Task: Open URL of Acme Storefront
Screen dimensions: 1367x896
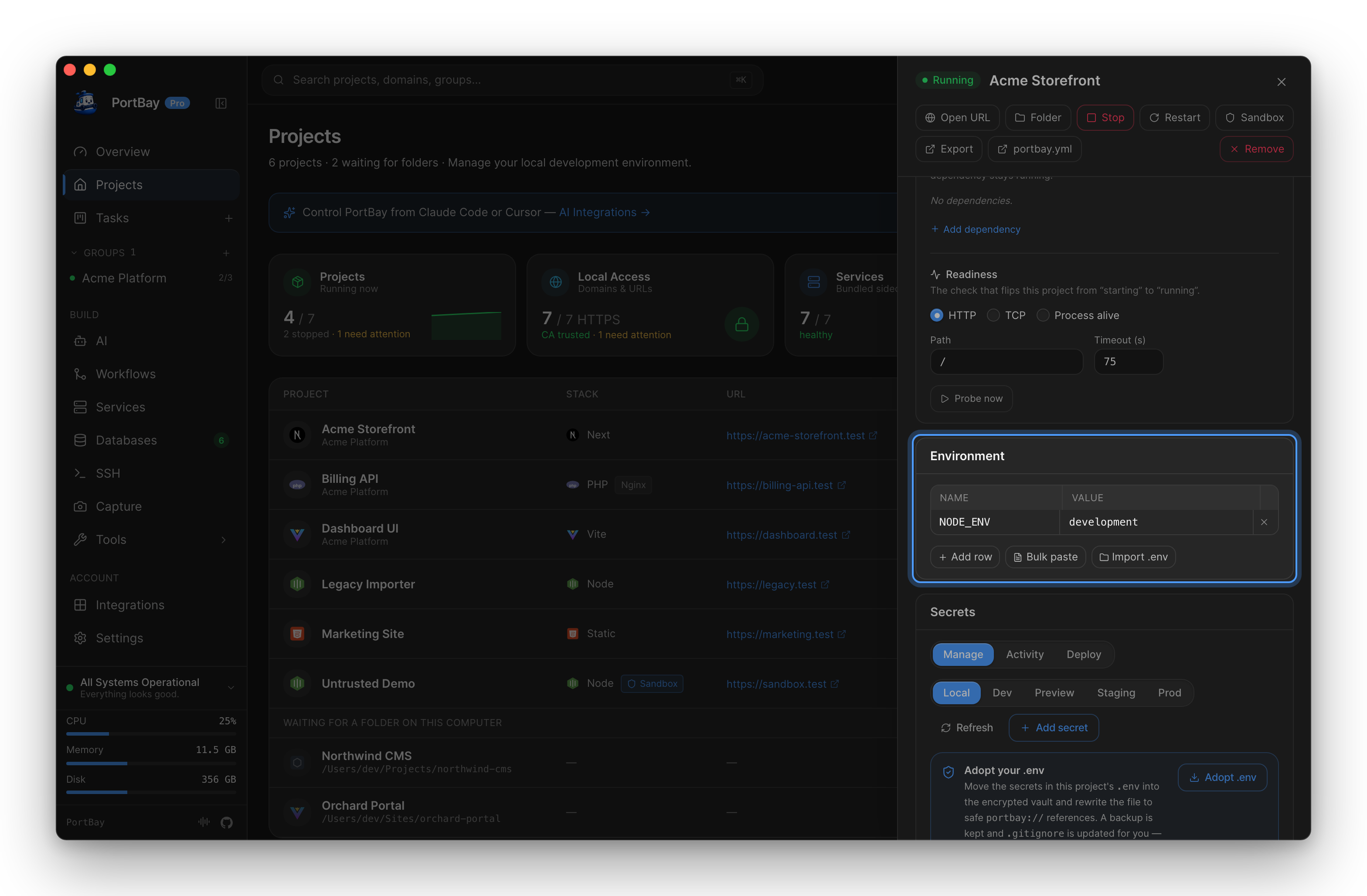Action: click(958, 118)
